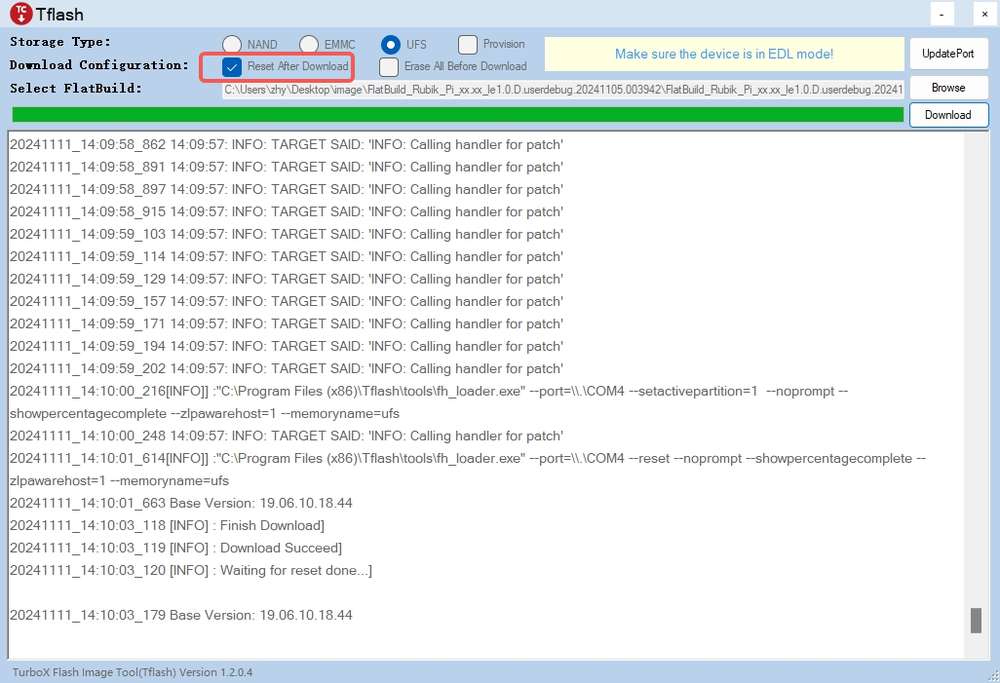Image resolution: width=1000 pixels, height=683 pixels.
Task: Click log line with --setactivepartition=1 command
Action: pyautogui.click(x=429, y=402)
